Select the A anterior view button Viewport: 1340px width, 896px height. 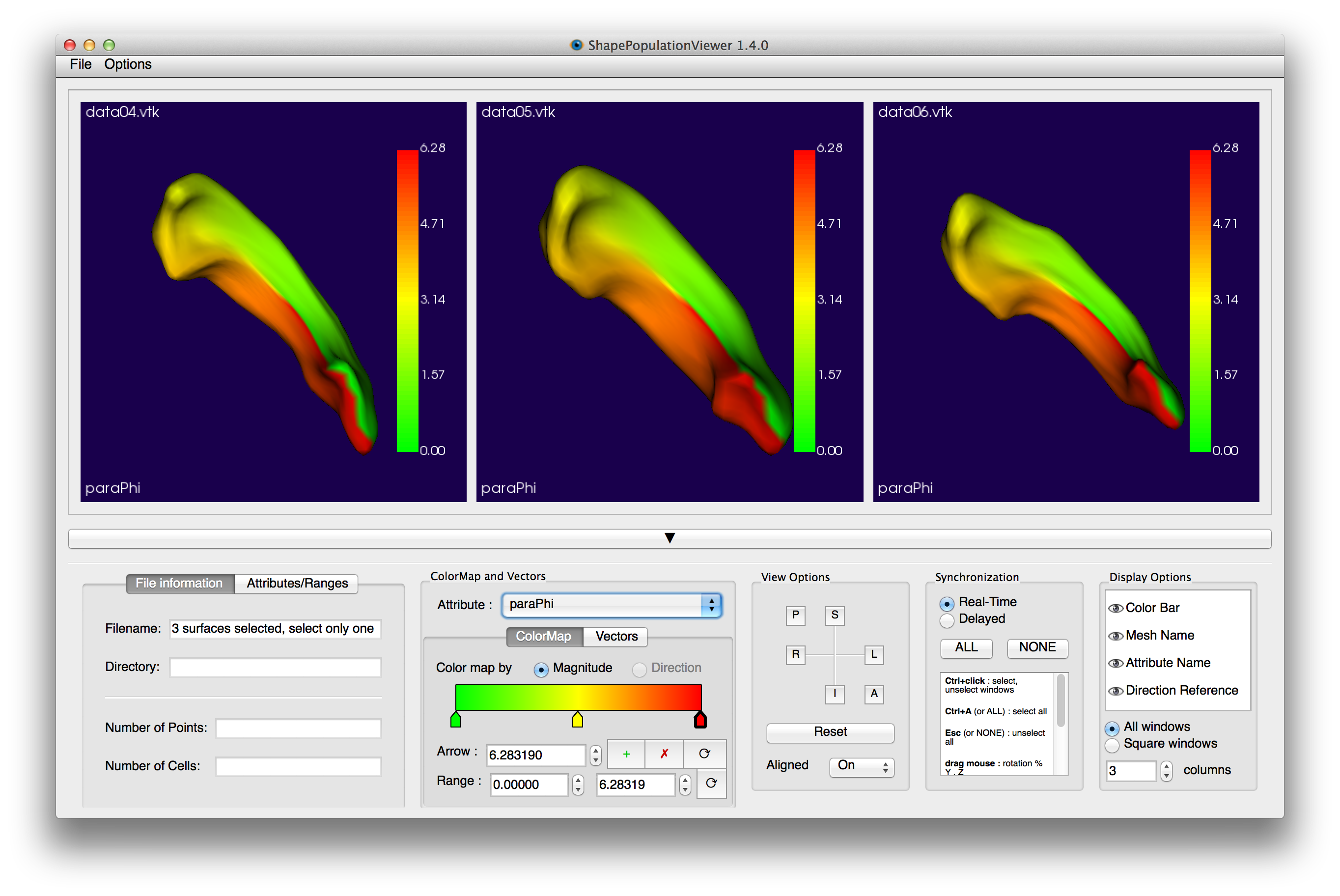pos(874,694)
